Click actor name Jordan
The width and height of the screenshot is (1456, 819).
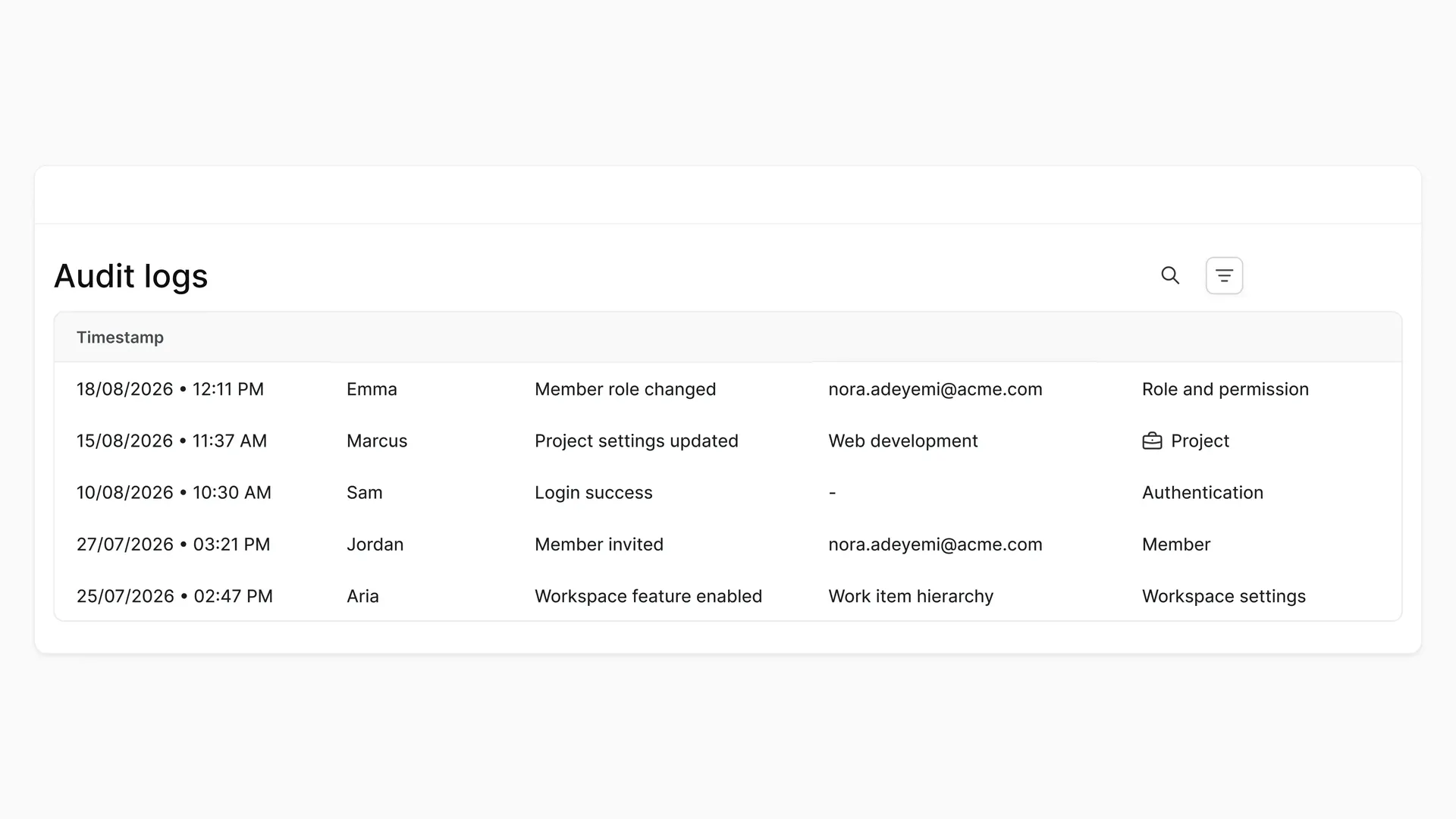[x=375, y=544]
